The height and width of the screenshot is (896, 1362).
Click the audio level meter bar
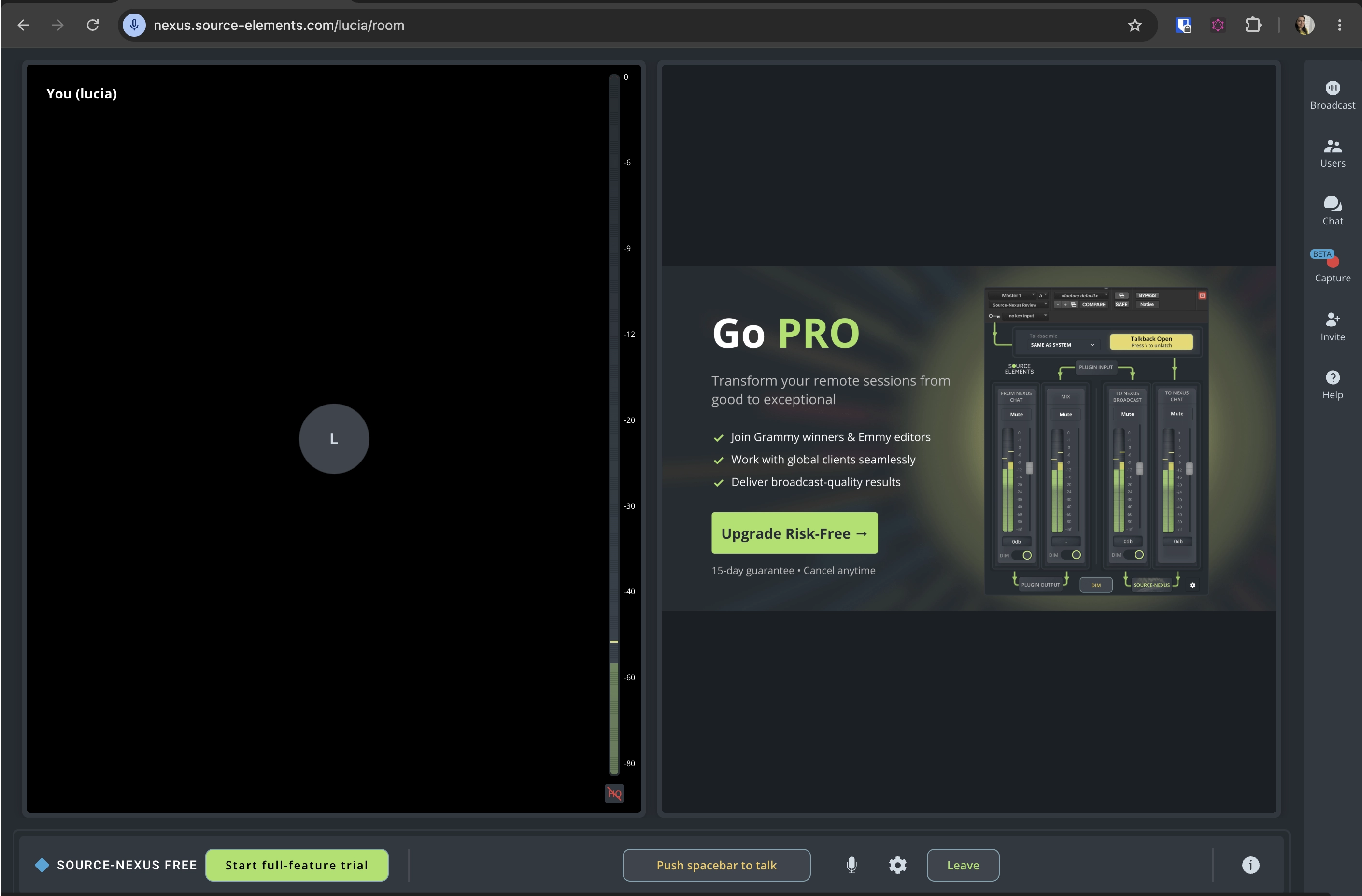click(x=613, y=423)
